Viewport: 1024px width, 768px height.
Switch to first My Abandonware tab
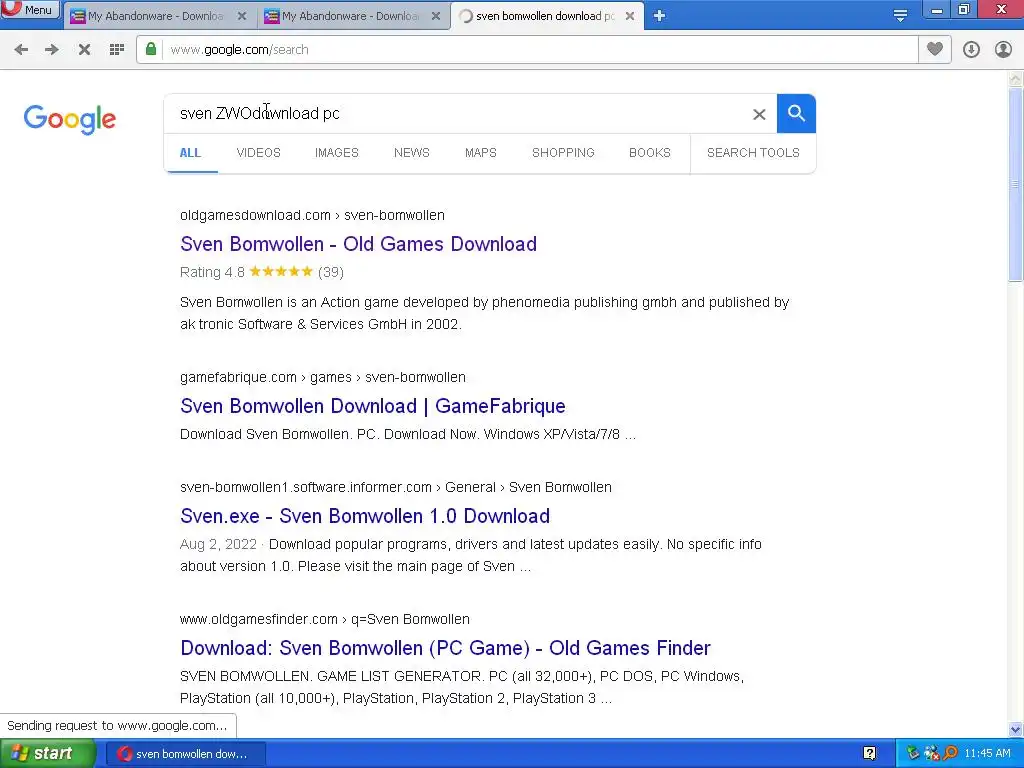[159, 16]
